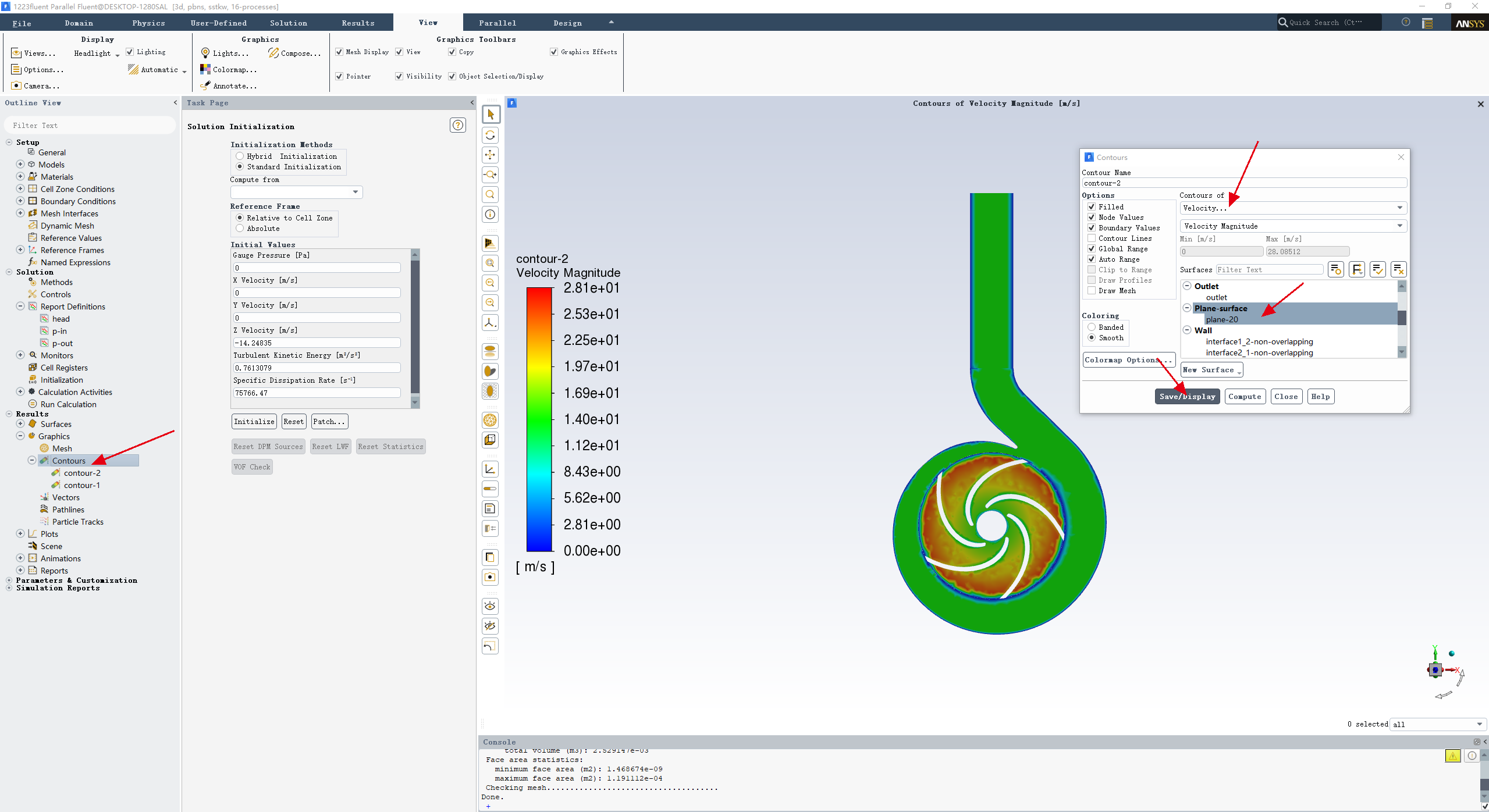The image size is (1489, 812).
Task: Expand the Boundary Conditions tree node
Action: (x=20, y=201)
